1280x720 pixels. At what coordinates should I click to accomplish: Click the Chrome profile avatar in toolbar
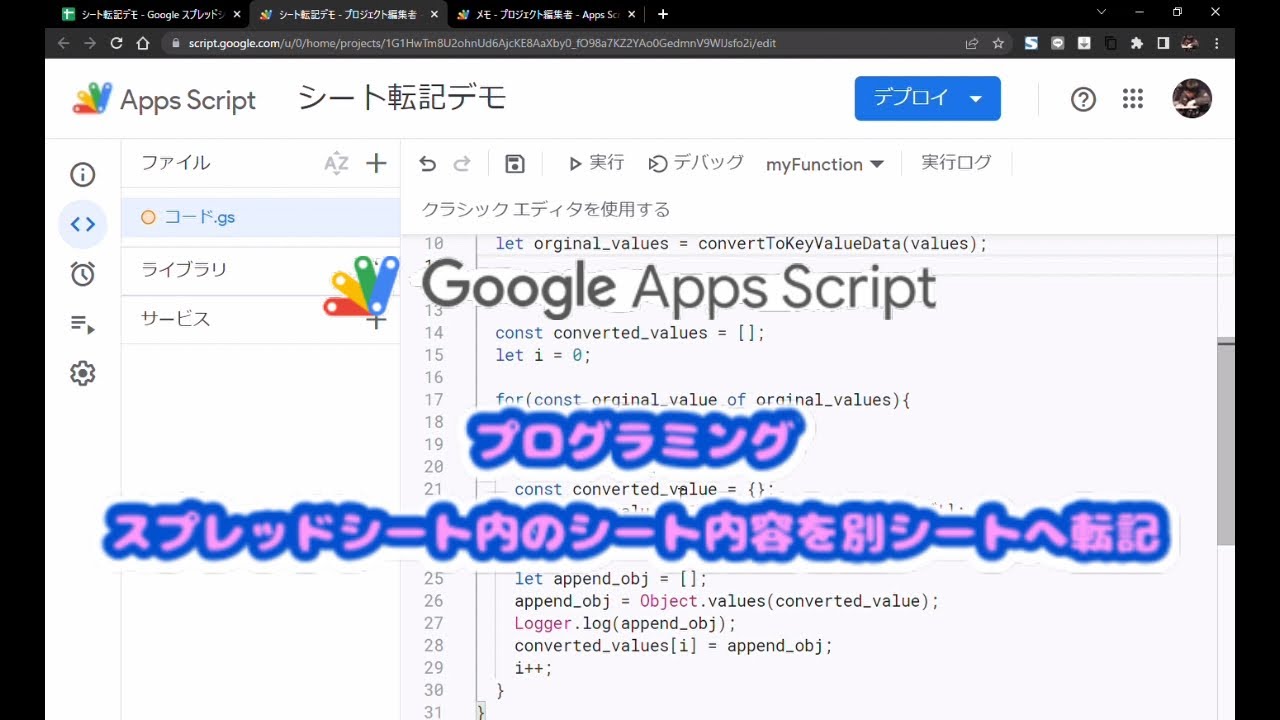click(x=1190, y=43)
